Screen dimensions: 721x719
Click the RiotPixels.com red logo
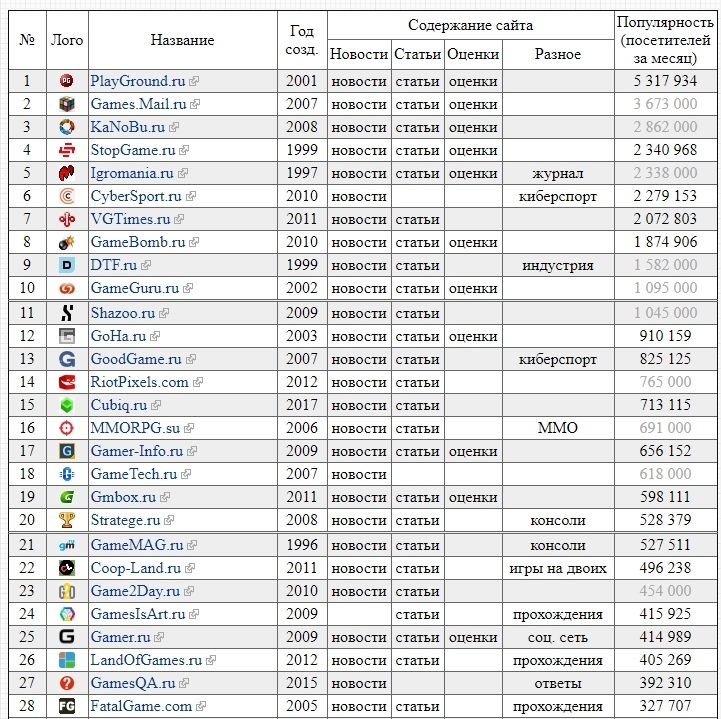tap(67, 382)
